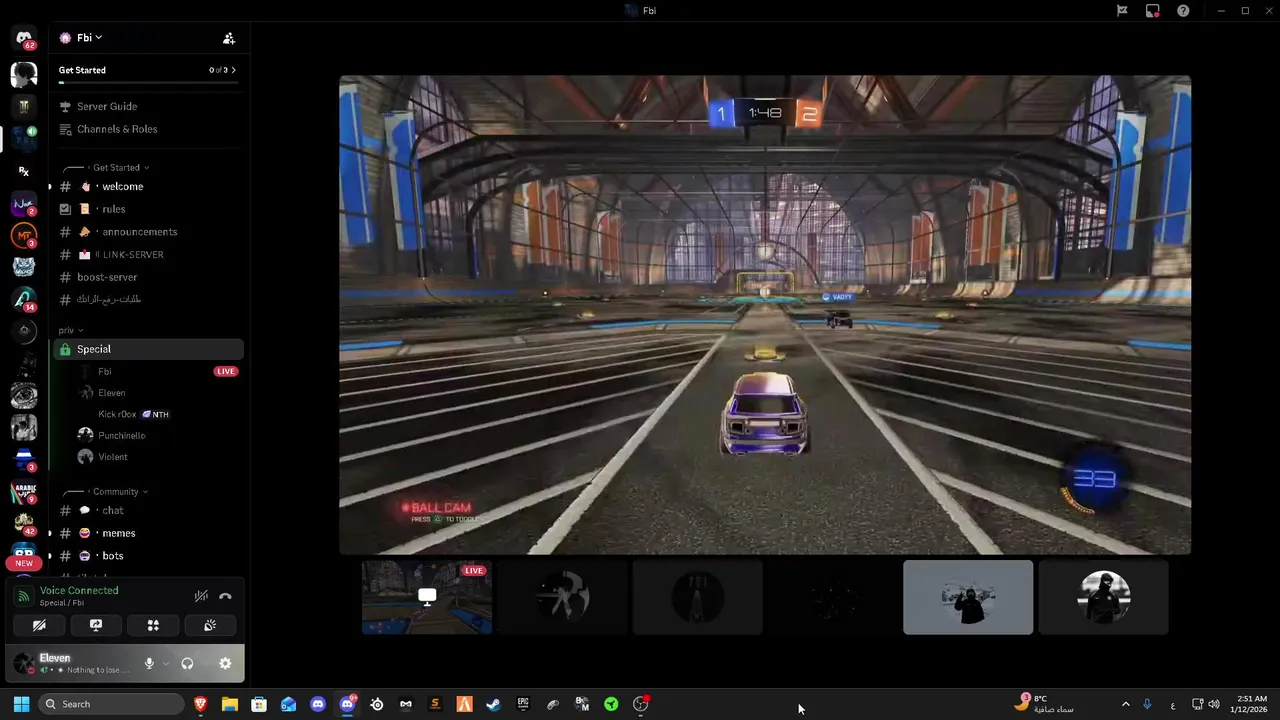Image resolution: width=1280 pixels, height=720 pixels.
Task: Open activities launcher icon in voice panel
Action: click(x=153, y=625)
